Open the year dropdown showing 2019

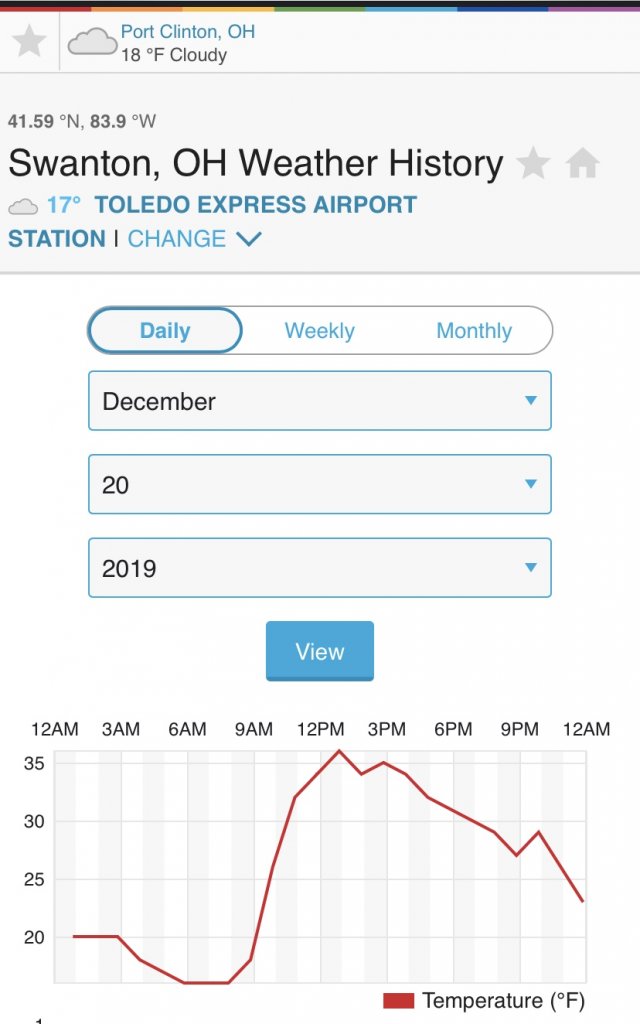(320, 569)
